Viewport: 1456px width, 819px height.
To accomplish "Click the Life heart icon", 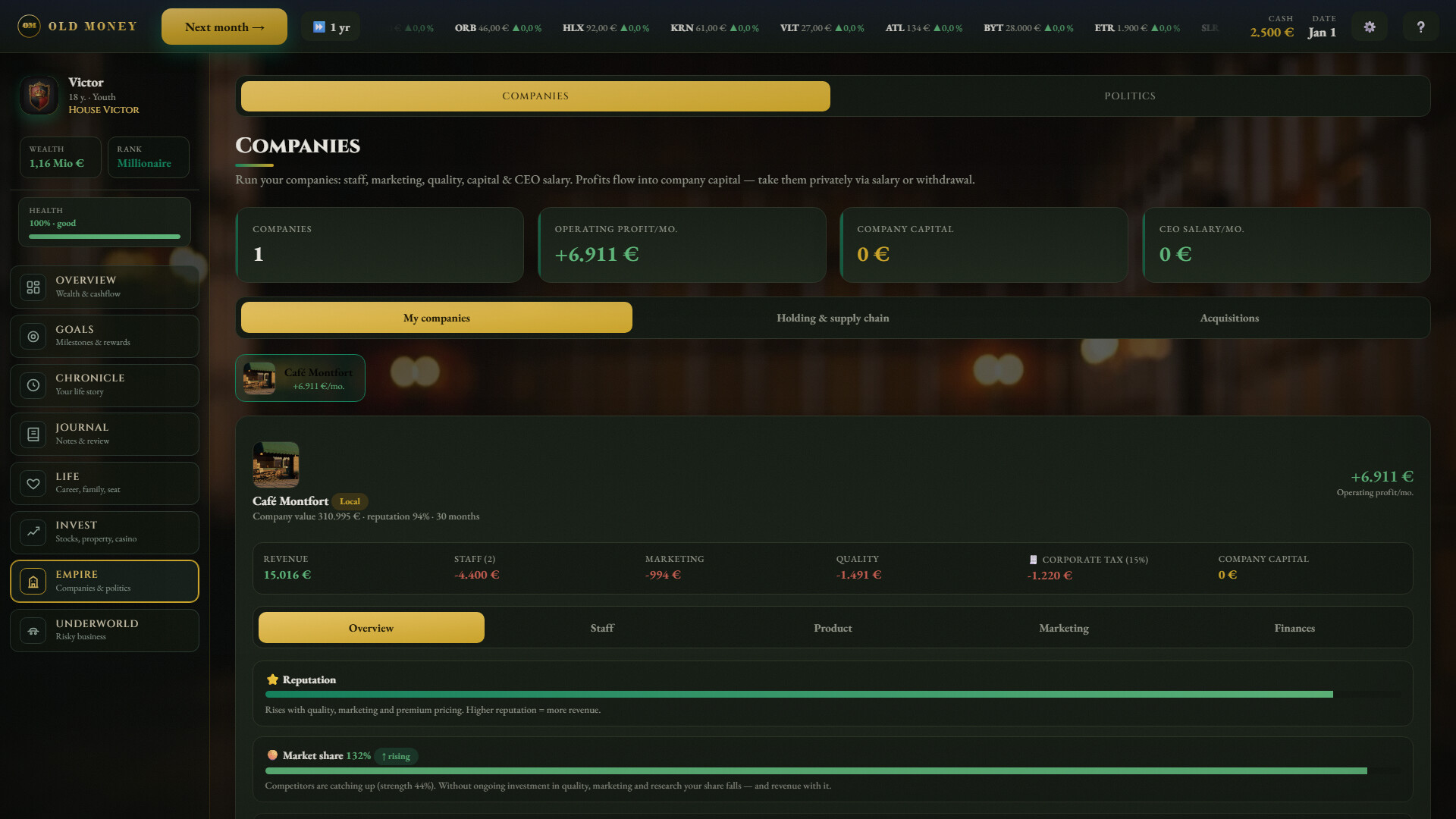I will click(33, 484).
